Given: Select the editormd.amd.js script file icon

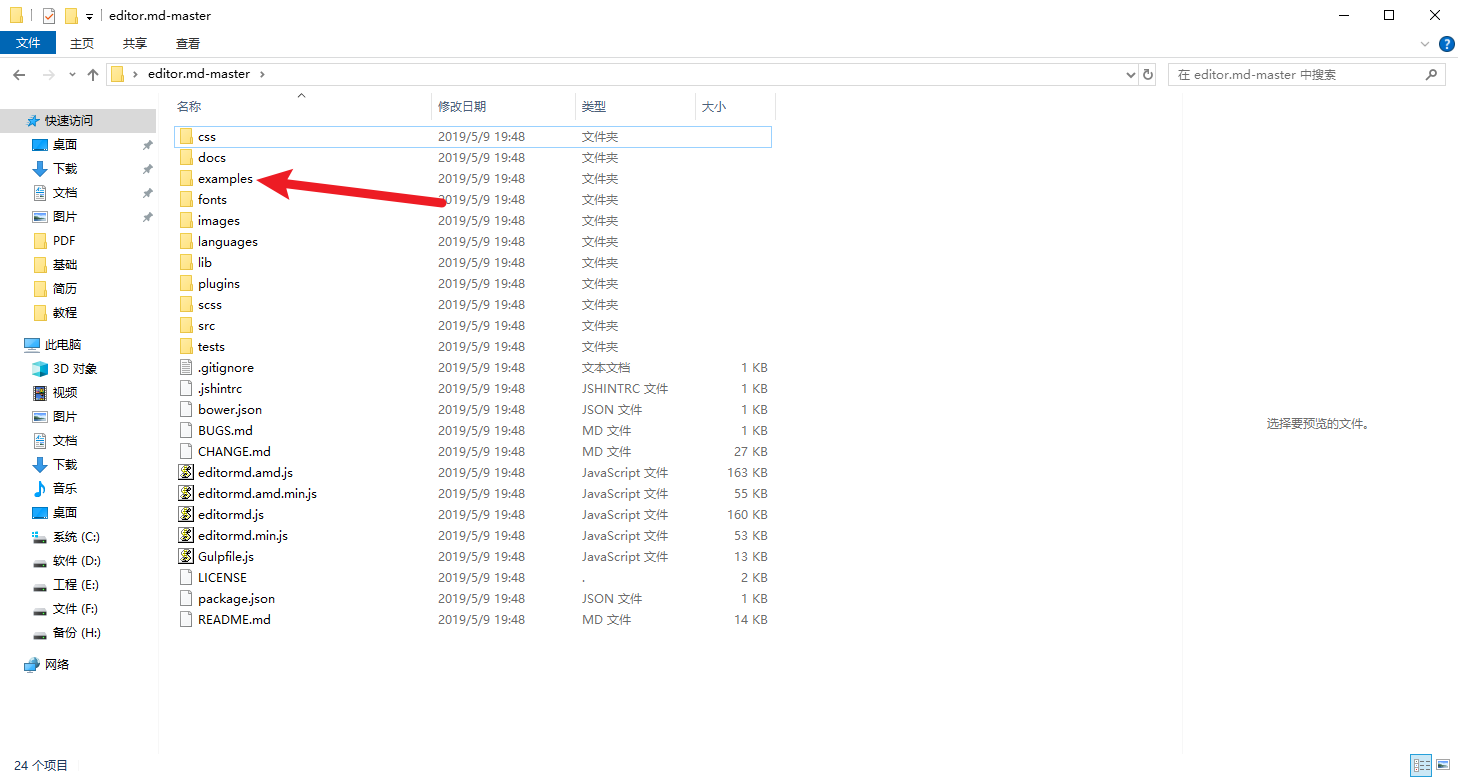Looking at the screenshot, I should 186,472.
